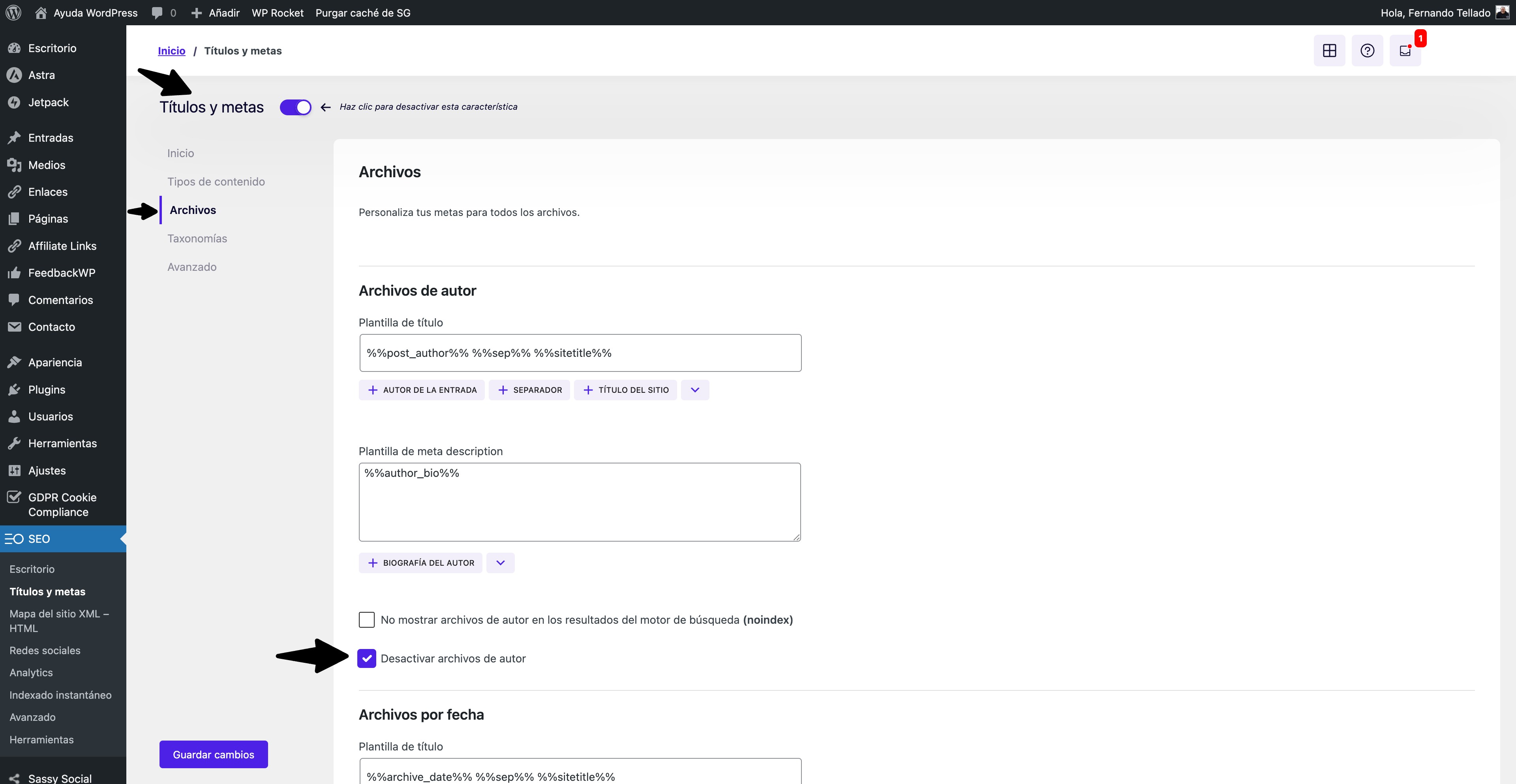Check the noindex author archives checkbox
This screenshot has width=1516, height=784.
pyautogui.click(x=367, y=620)
